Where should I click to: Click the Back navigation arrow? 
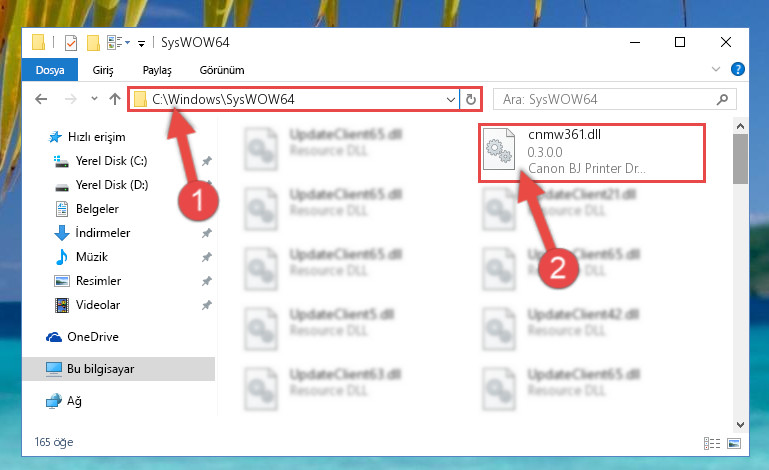[x=41, y=100]
